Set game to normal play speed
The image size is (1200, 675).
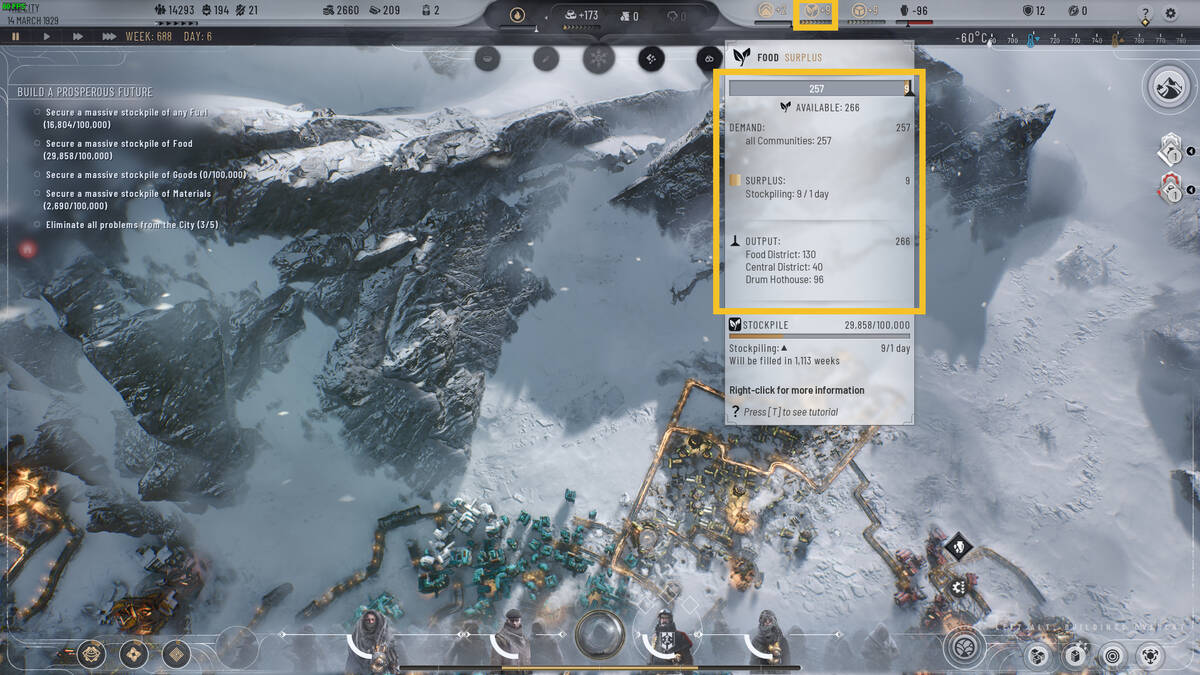pos(46,36)
